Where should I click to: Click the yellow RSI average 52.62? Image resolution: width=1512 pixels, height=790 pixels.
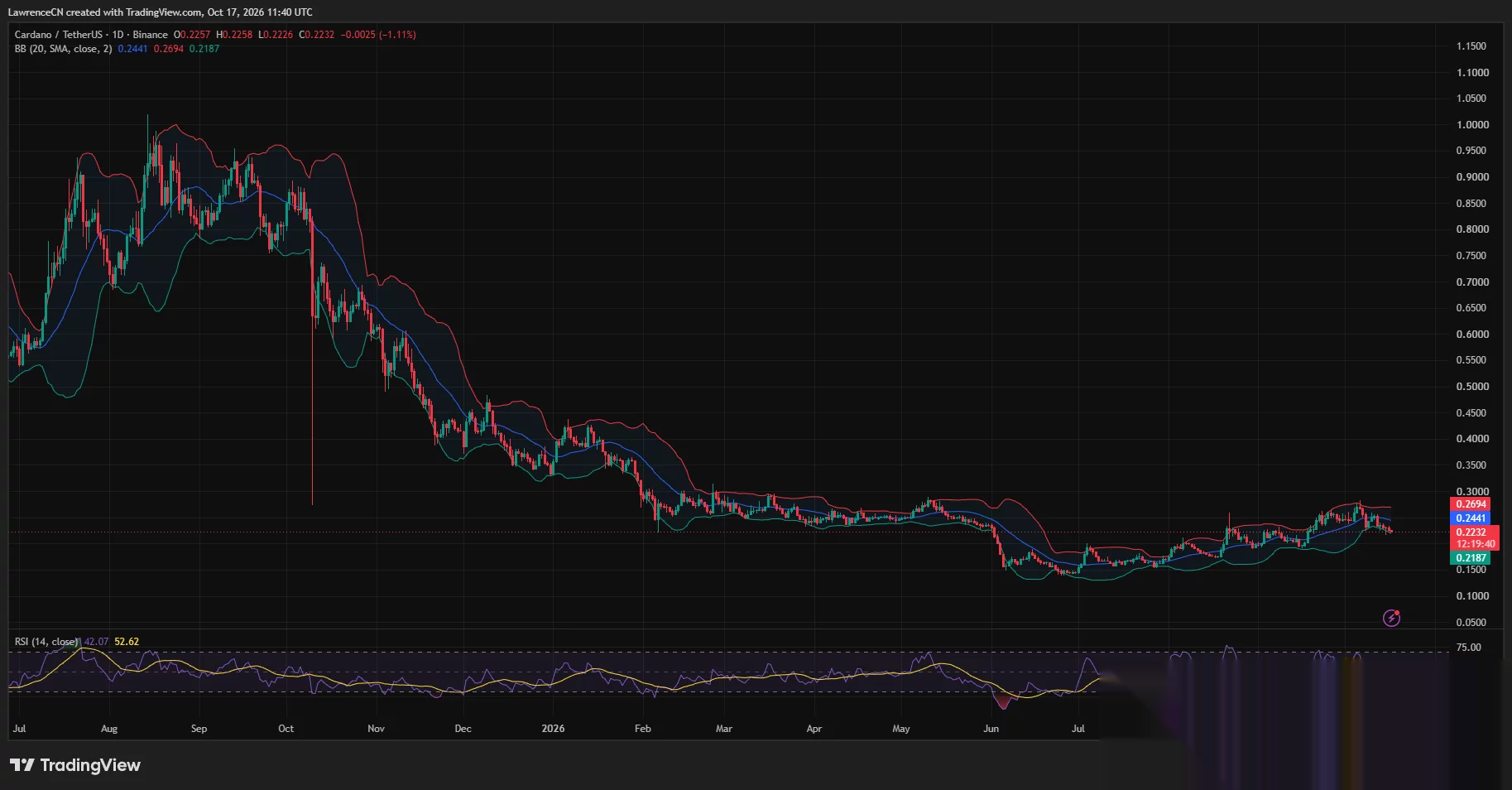[127, 642]
